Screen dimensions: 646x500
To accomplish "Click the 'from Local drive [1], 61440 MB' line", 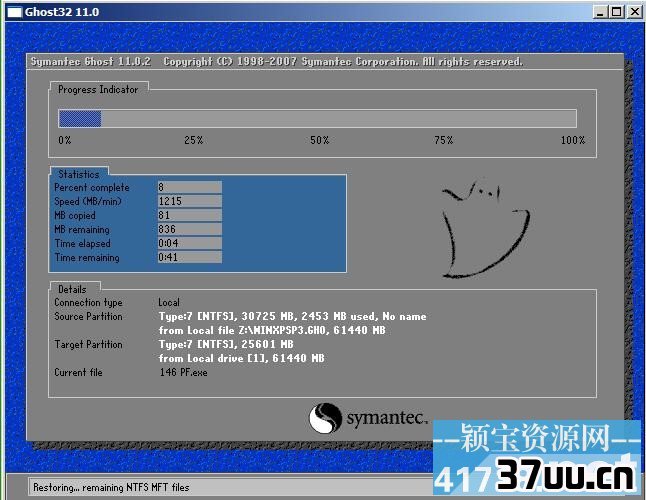I will pos(241,358).
